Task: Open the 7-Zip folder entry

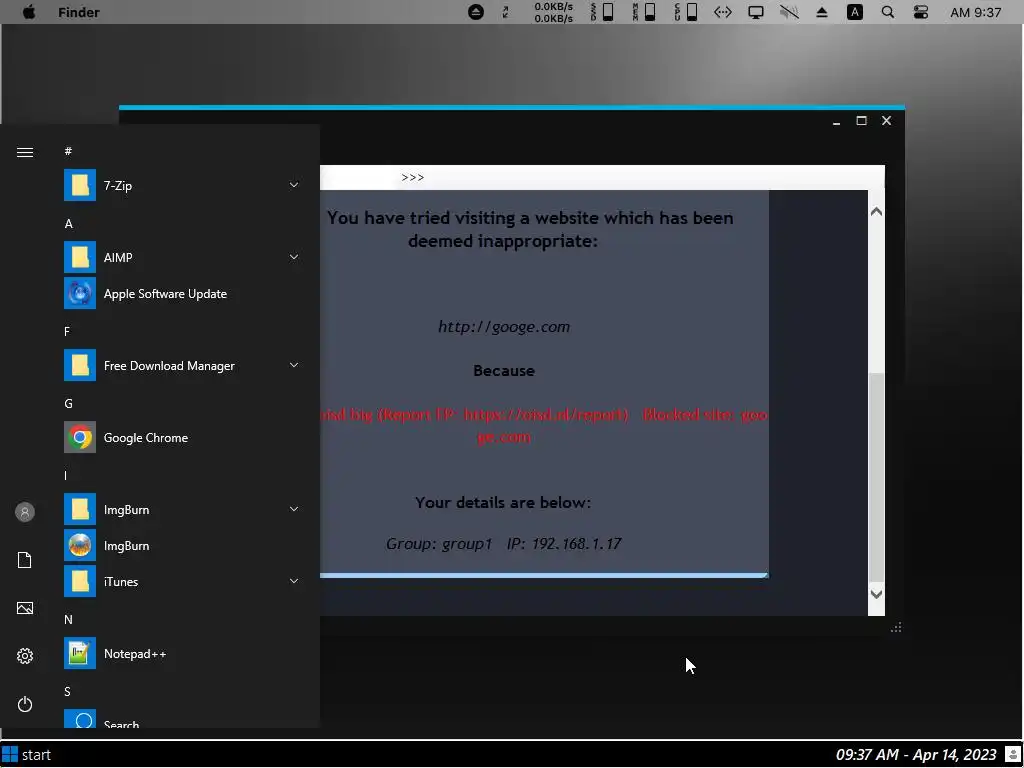Action: coord(183,185)
